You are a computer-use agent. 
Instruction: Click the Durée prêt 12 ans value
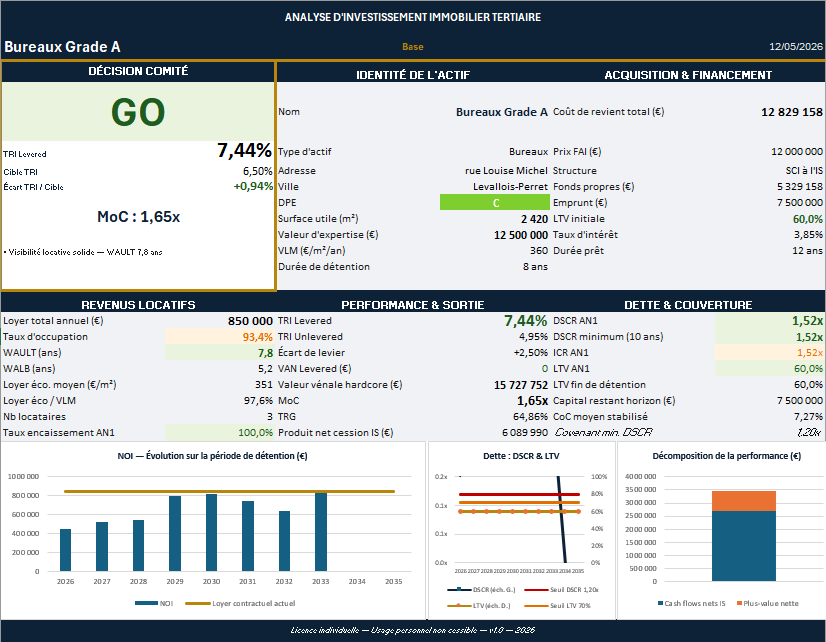(807, 251)
